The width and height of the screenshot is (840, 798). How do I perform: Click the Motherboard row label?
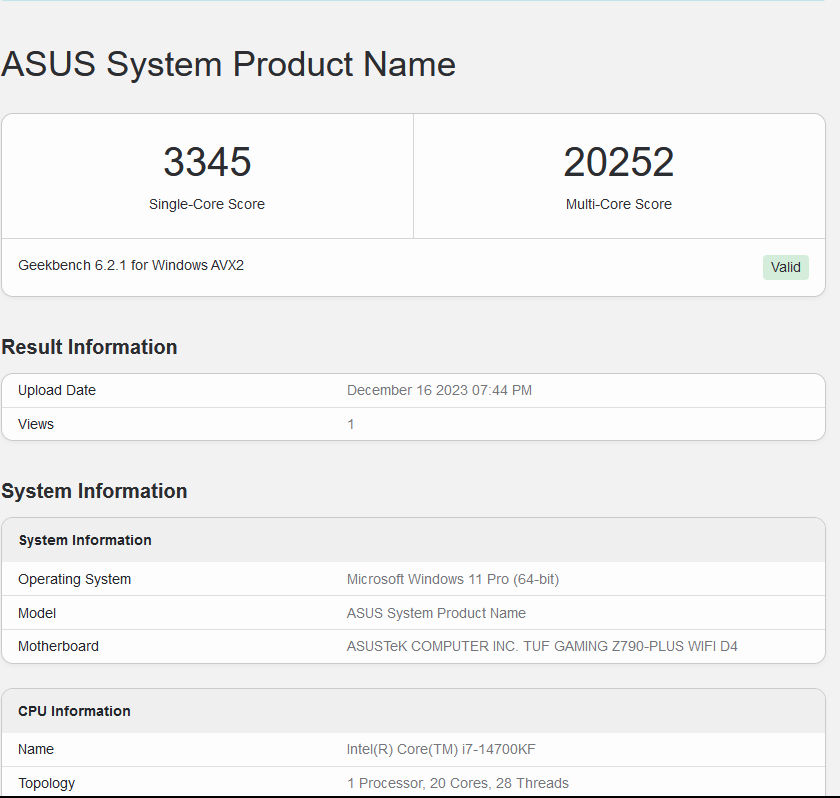(x=58, y=646)
